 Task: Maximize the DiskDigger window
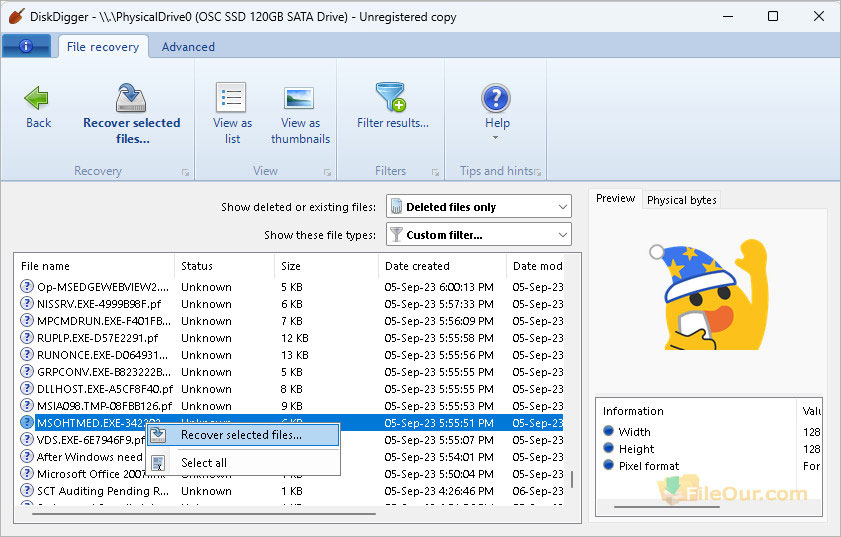pyautogui.click(x=772, y=16)
